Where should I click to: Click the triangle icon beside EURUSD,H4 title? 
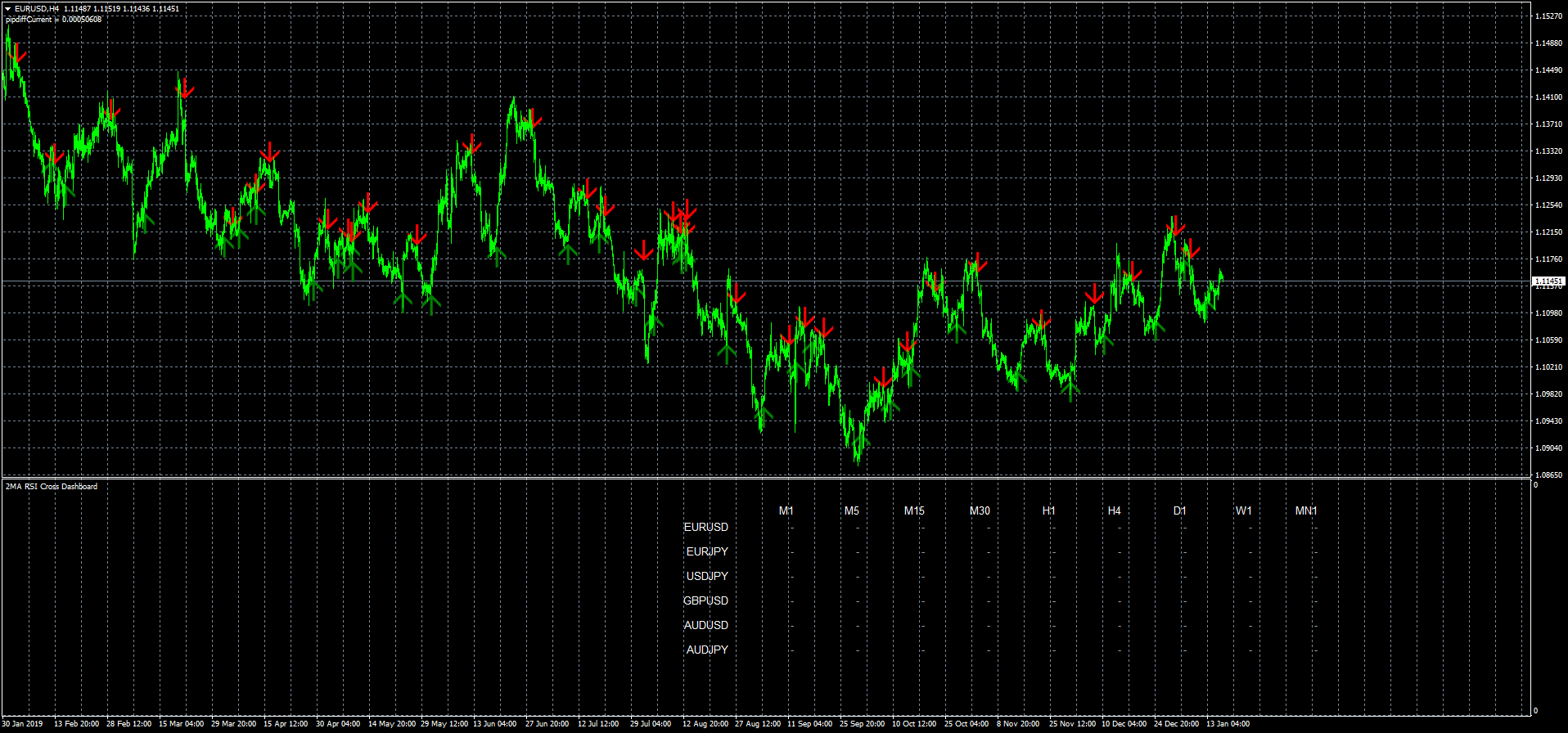coord(7,9)
